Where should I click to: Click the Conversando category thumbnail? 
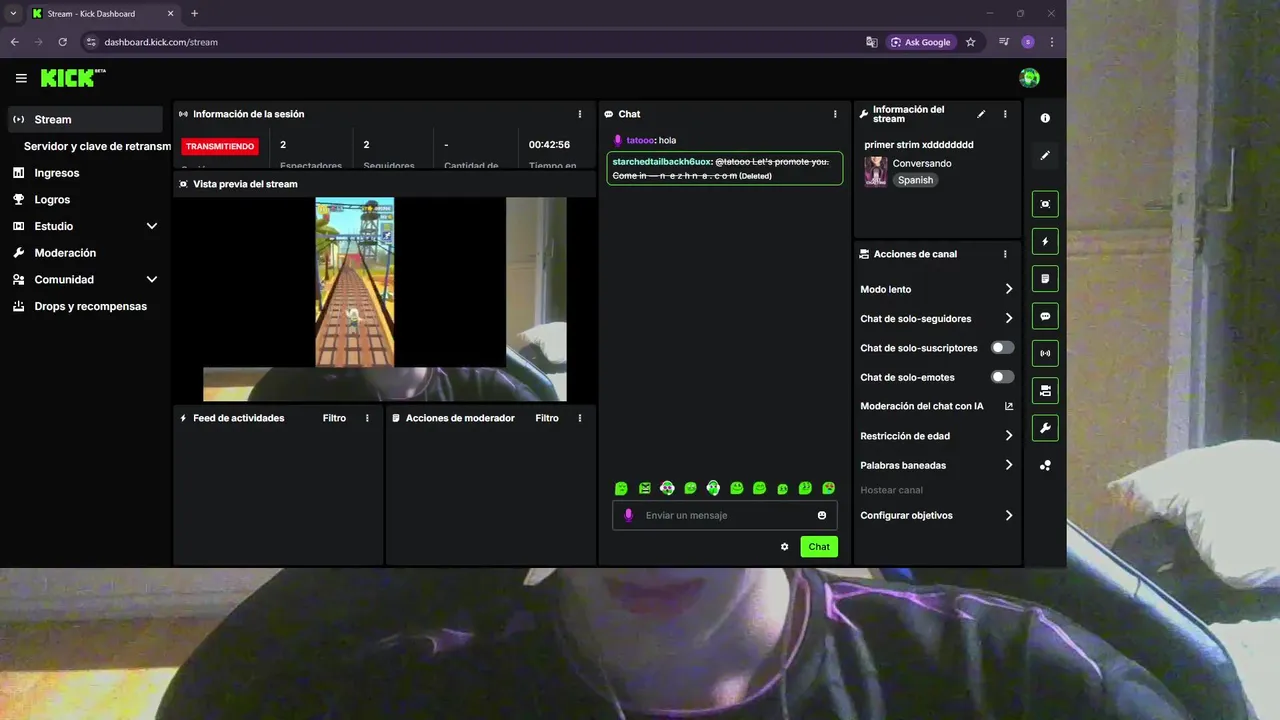(x=876, y=171)
